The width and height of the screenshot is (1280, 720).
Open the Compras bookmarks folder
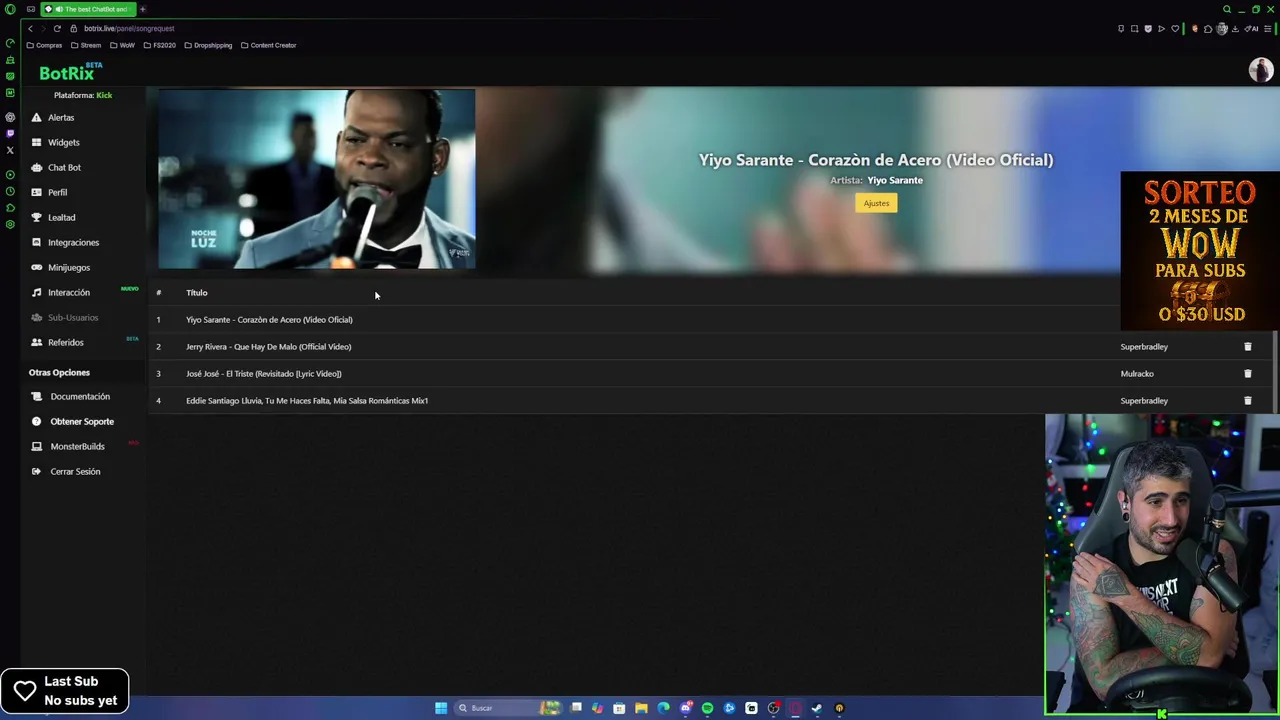pyautogui.click(x=44, y=45)
